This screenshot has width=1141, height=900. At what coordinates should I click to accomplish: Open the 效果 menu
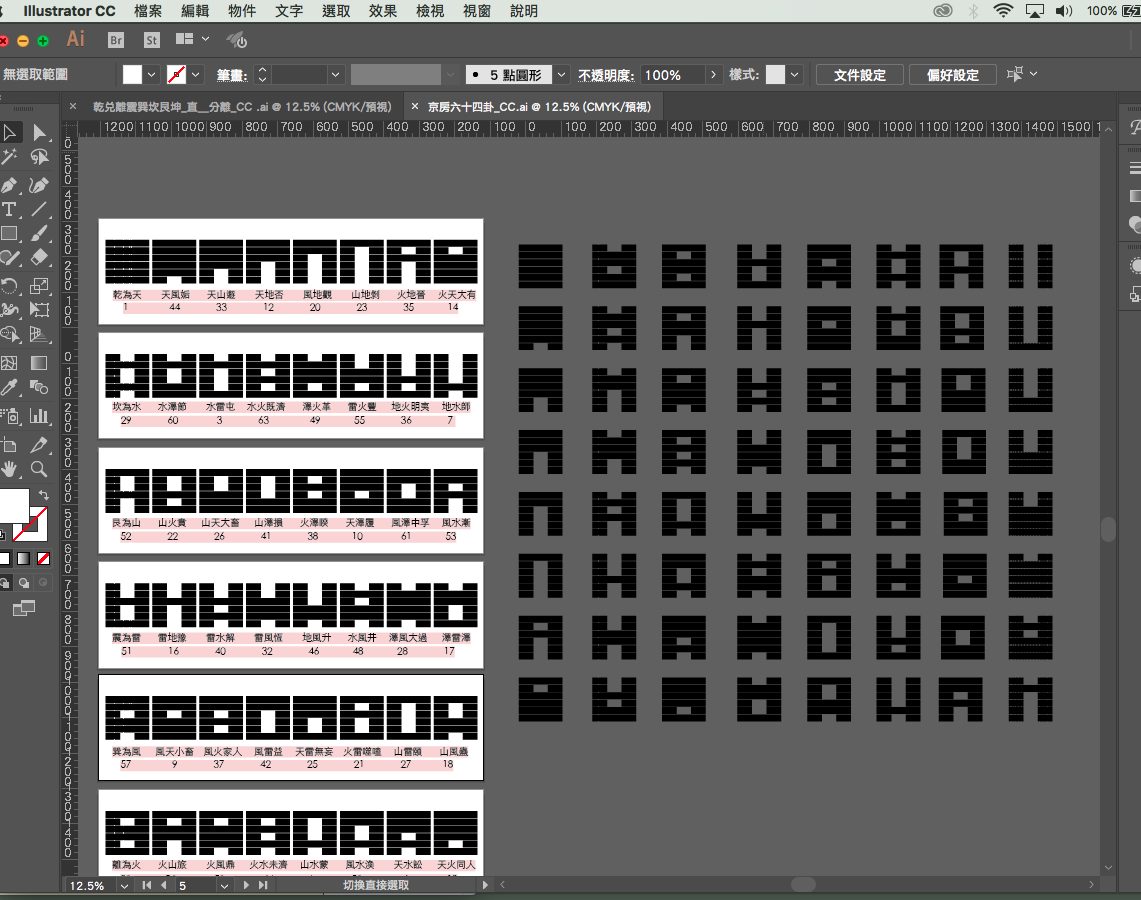point(383,11)
